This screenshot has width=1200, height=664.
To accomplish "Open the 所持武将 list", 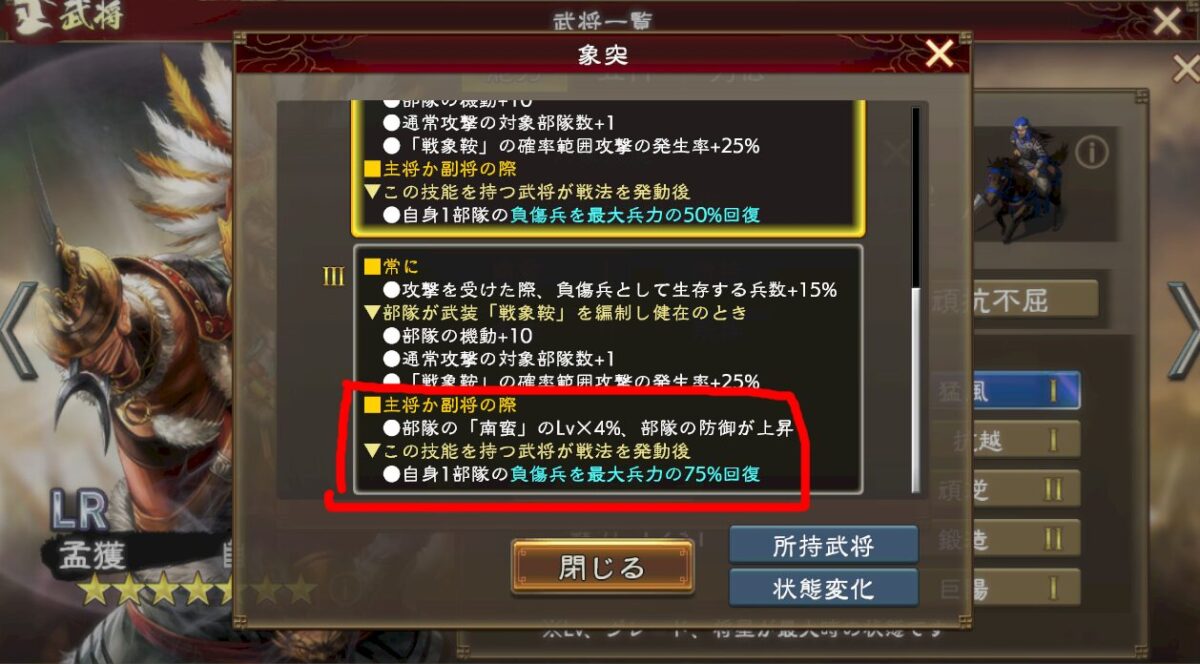I will point(824,546).
